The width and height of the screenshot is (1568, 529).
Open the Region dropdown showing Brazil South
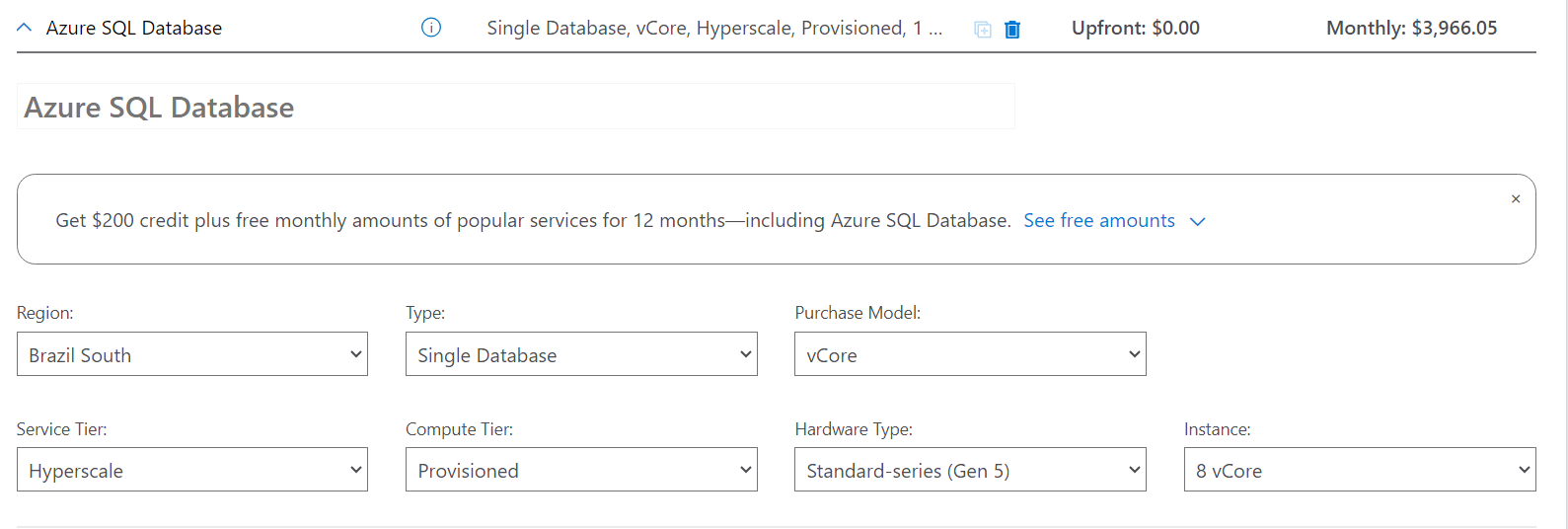tap(192, 354)
